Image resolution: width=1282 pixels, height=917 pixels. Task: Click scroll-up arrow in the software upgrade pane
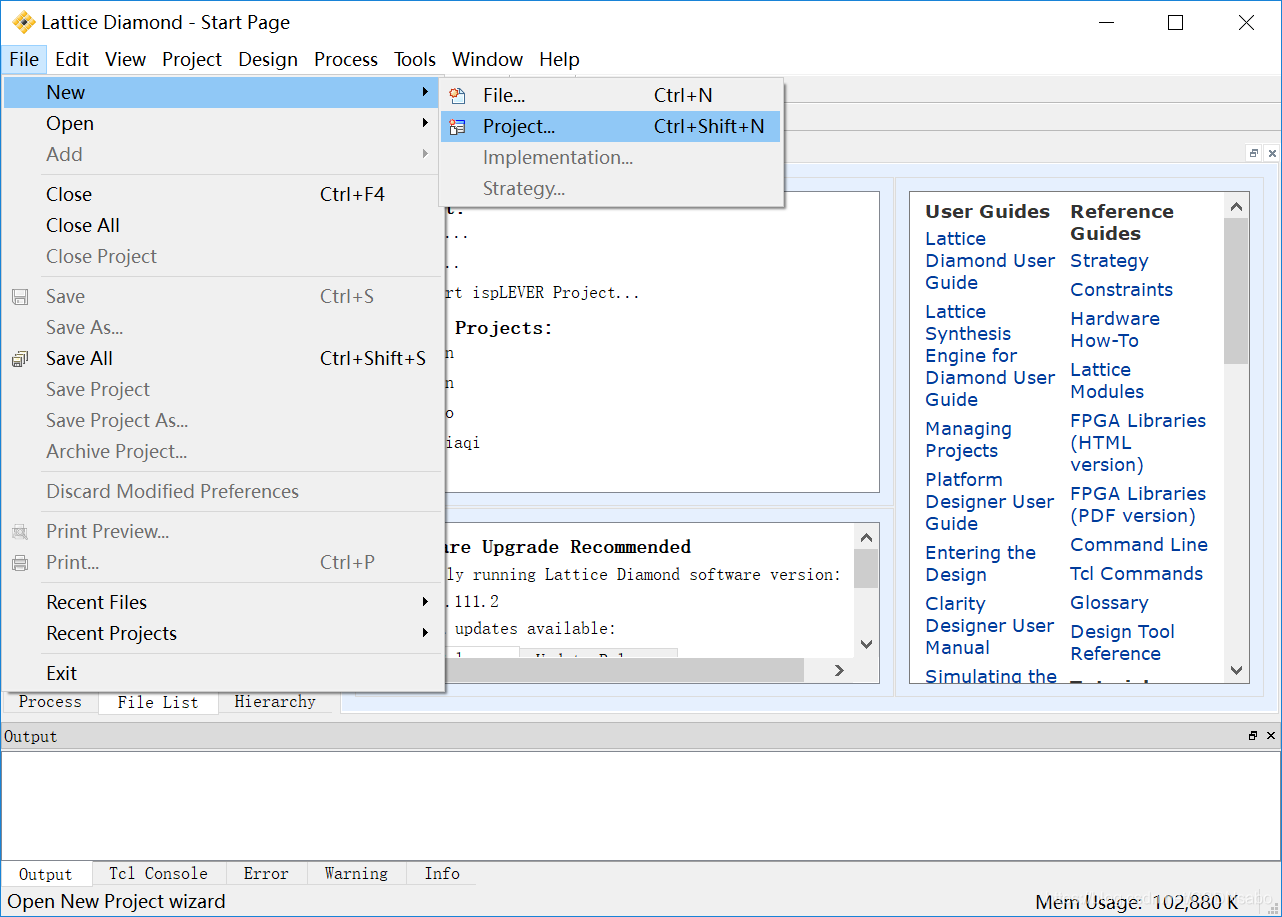click(x=866, y=538)
